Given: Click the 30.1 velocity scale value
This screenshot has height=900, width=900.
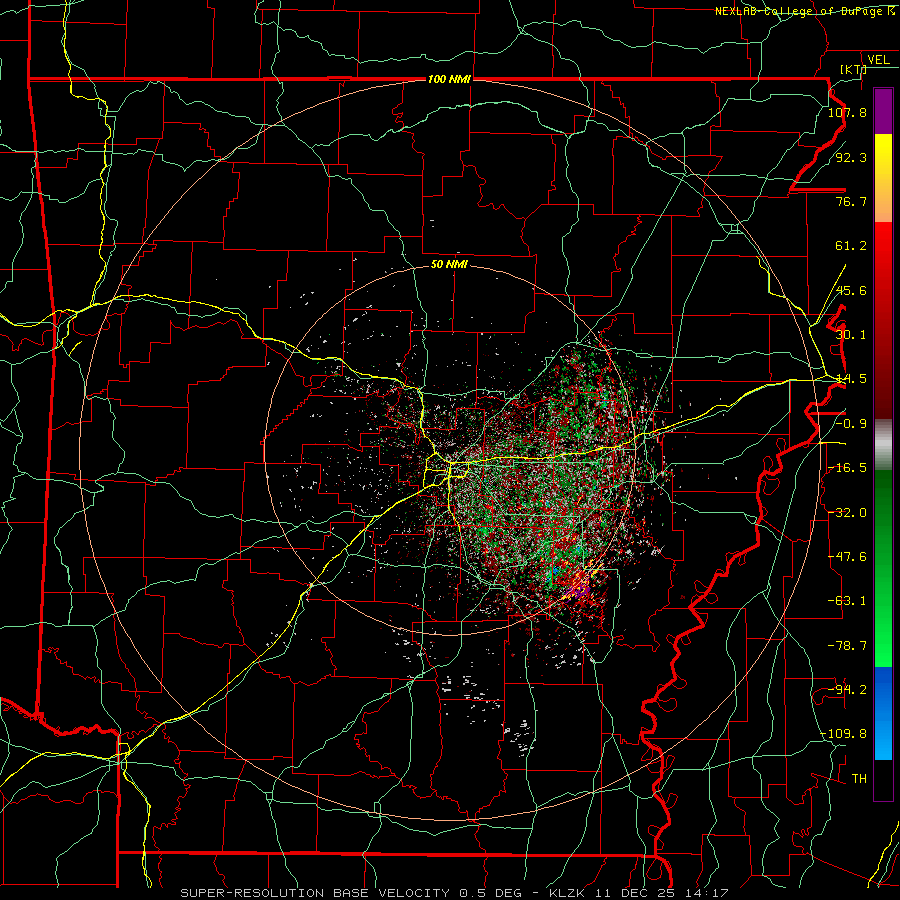Looking at the screenshot, I should pyautogui.click(x=851, y=335).
